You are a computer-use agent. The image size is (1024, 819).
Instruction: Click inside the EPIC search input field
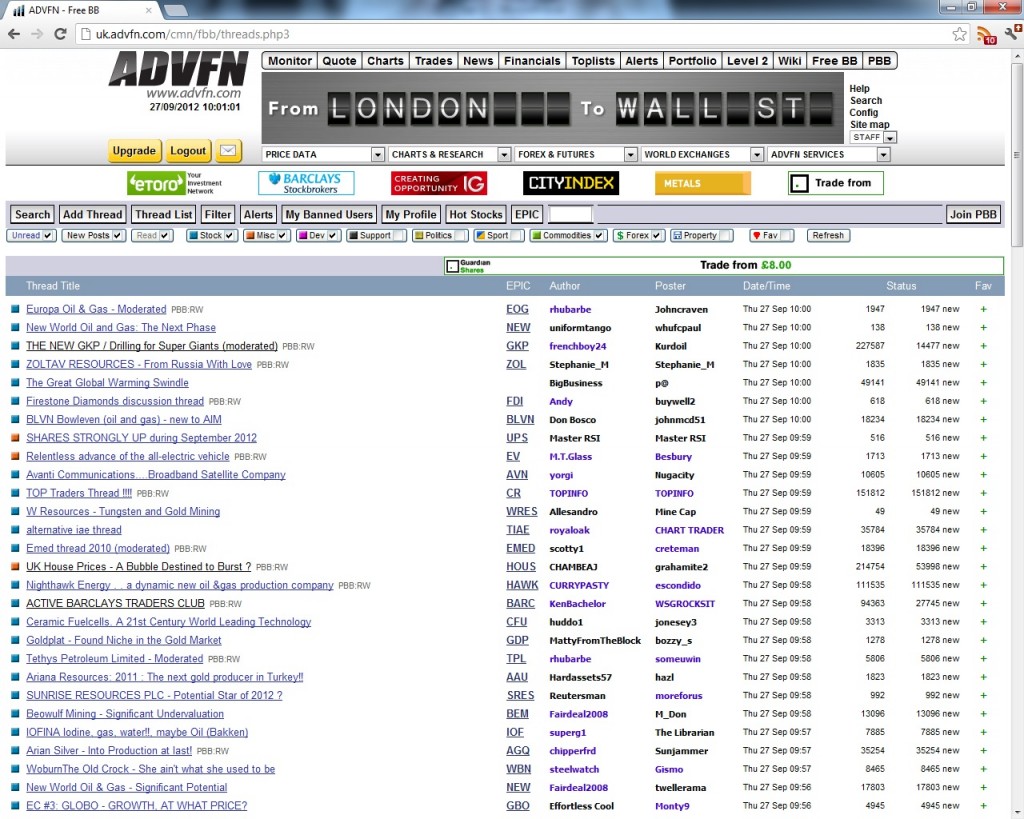[x=570, y=214]
